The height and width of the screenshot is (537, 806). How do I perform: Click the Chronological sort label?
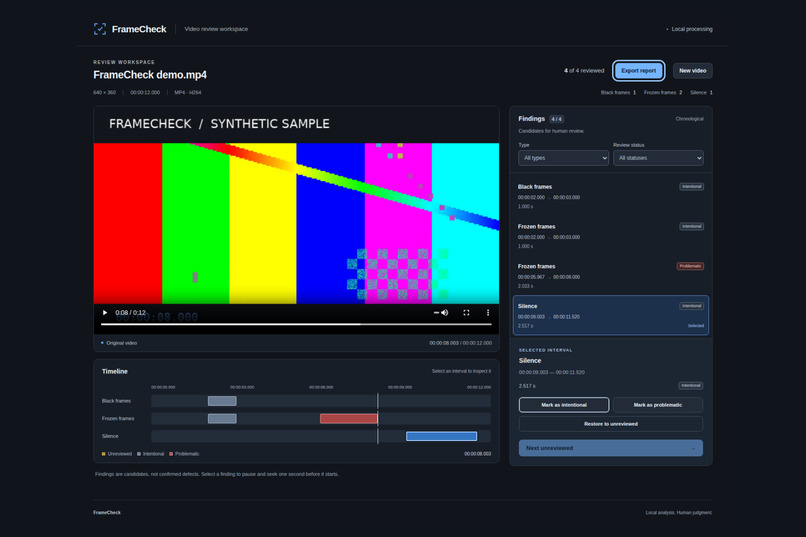click(x=689, y=119)
